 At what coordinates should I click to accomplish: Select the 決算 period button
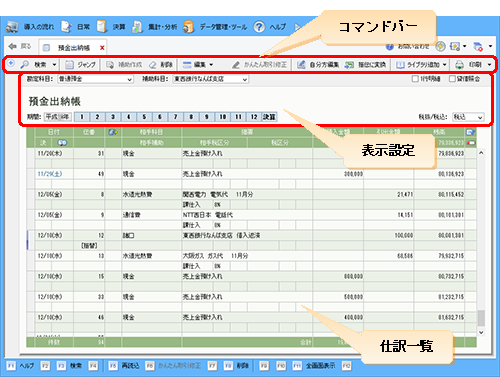pos(269,117)
